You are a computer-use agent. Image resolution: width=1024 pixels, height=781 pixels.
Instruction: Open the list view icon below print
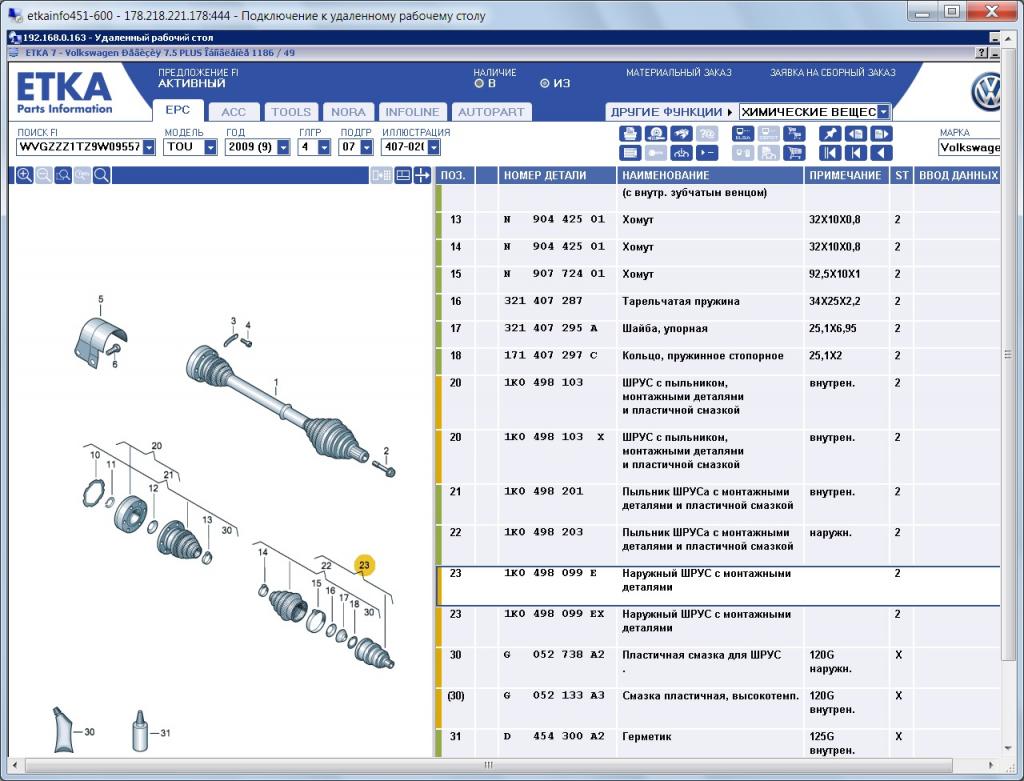click(630, 153)
